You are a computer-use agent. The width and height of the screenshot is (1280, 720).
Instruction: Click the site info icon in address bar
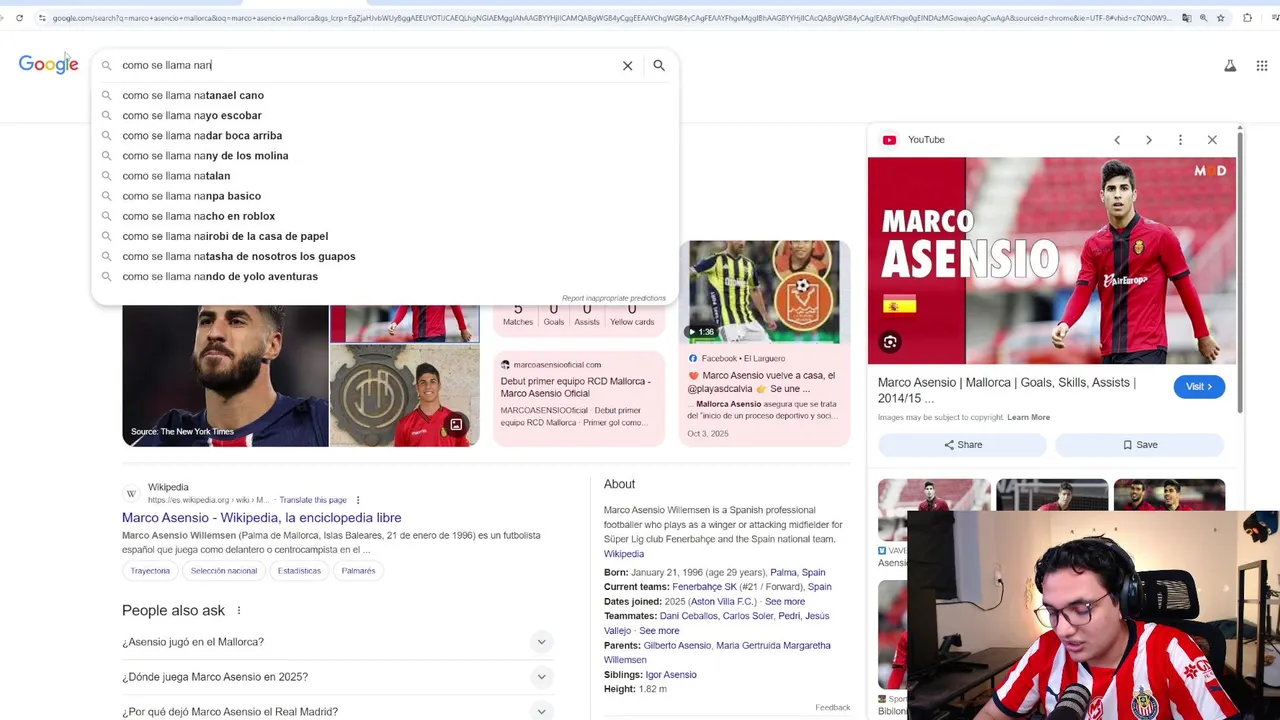pos(41,18)
